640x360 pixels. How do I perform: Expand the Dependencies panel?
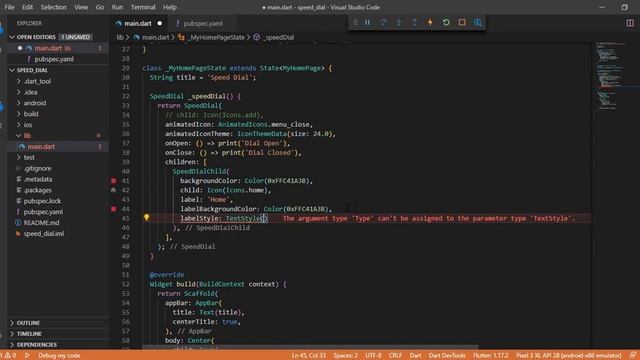pyautogui.click(x=58, y=345)
